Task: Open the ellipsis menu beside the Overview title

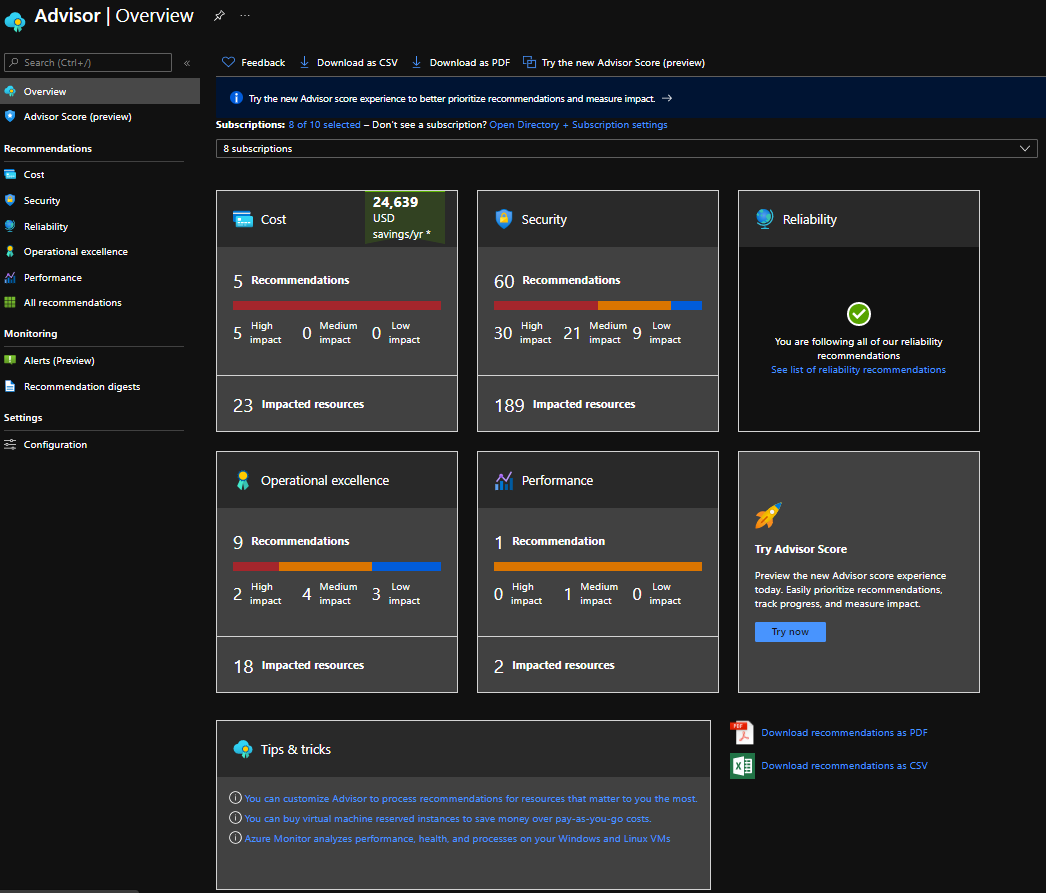Action: point(245,15)
